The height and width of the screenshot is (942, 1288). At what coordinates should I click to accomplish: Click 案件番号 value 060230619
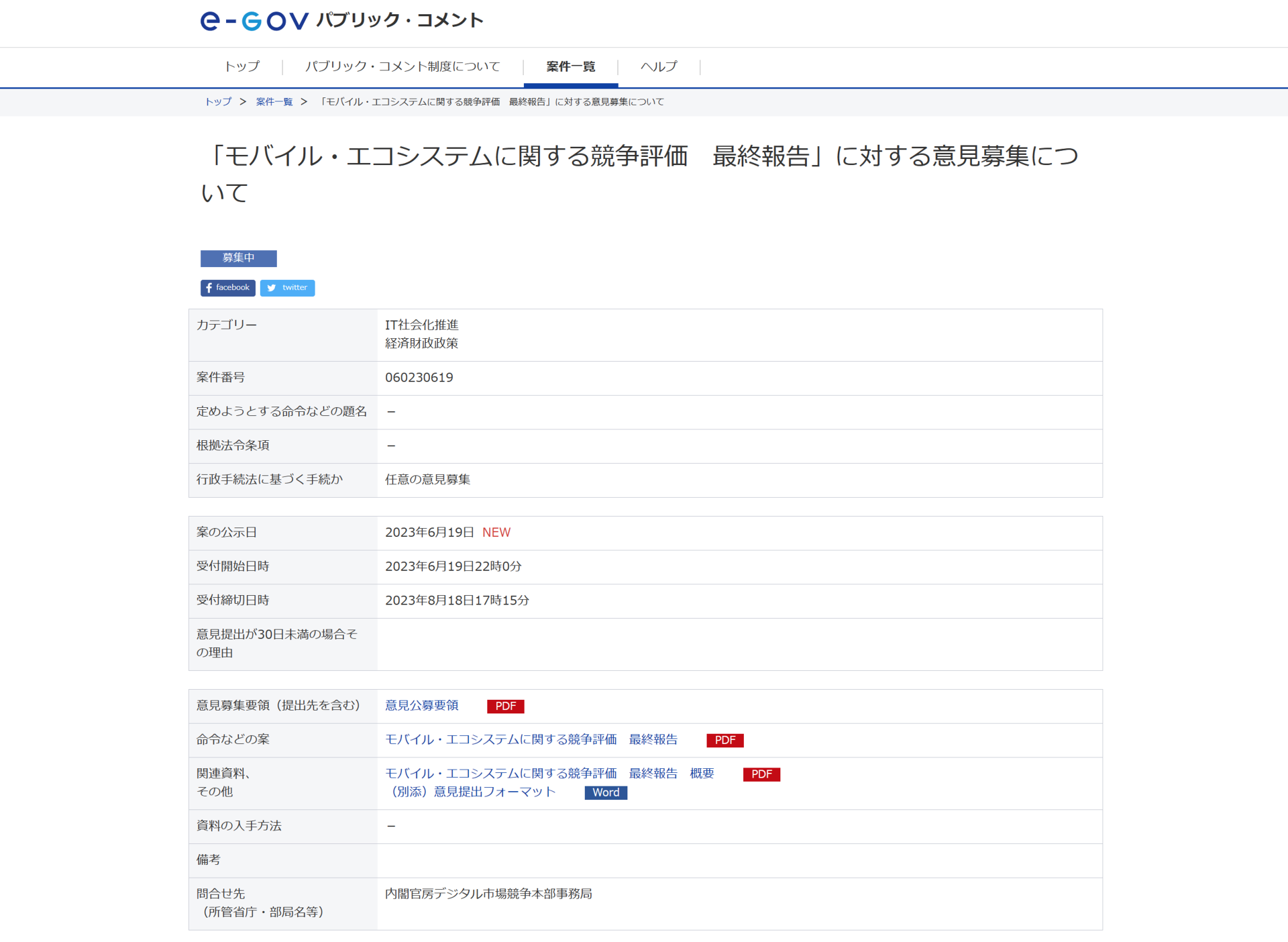pos(419,378)
